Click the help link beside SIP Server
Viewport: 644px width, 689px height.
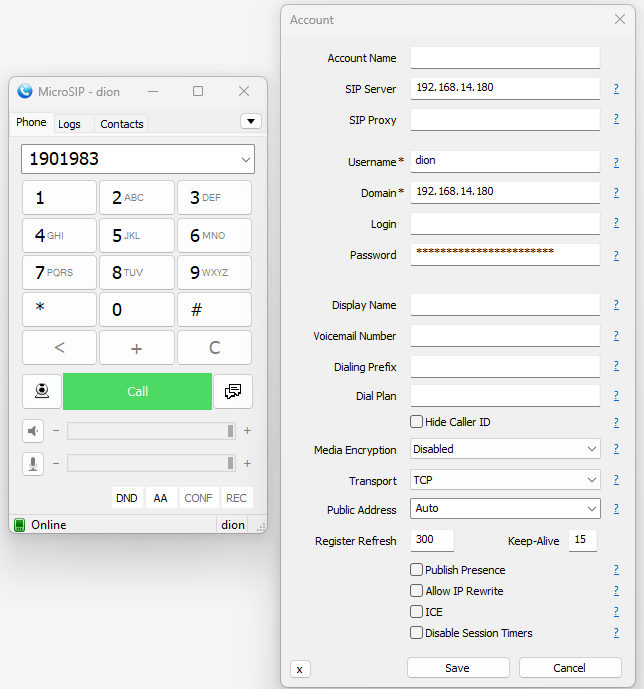pyautogui.click(x=616, y=89)
